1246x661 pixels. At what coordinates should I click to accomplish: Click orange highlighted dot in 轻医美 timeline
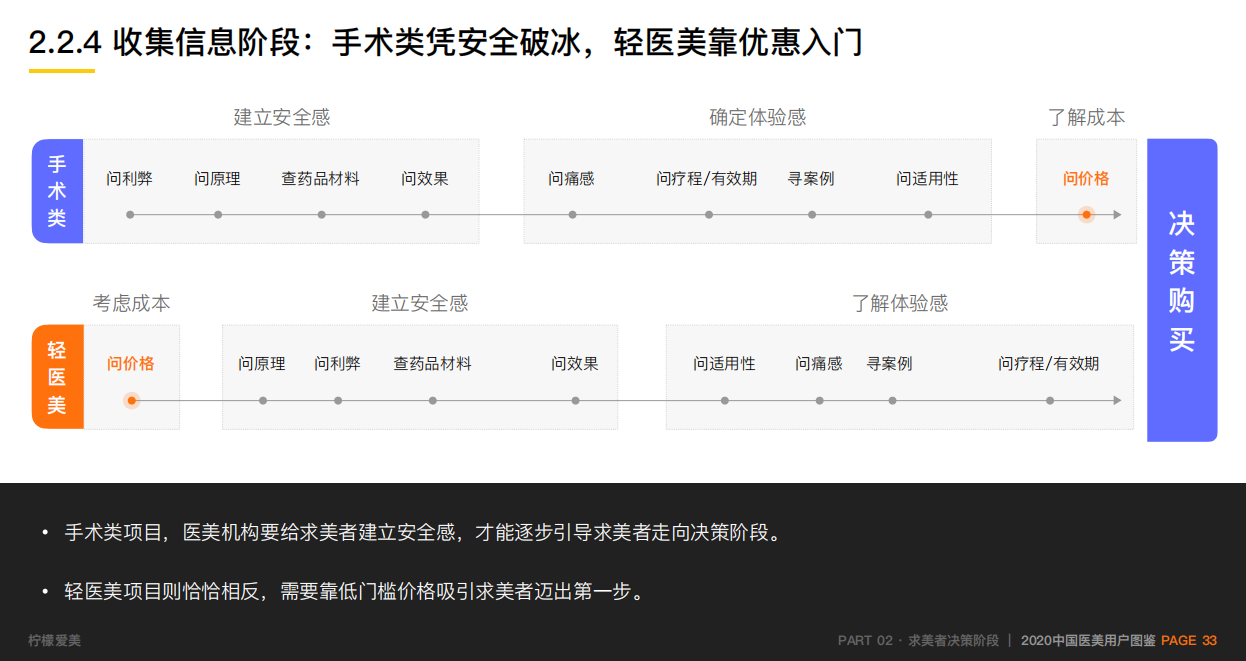click(x=131, y=400)
